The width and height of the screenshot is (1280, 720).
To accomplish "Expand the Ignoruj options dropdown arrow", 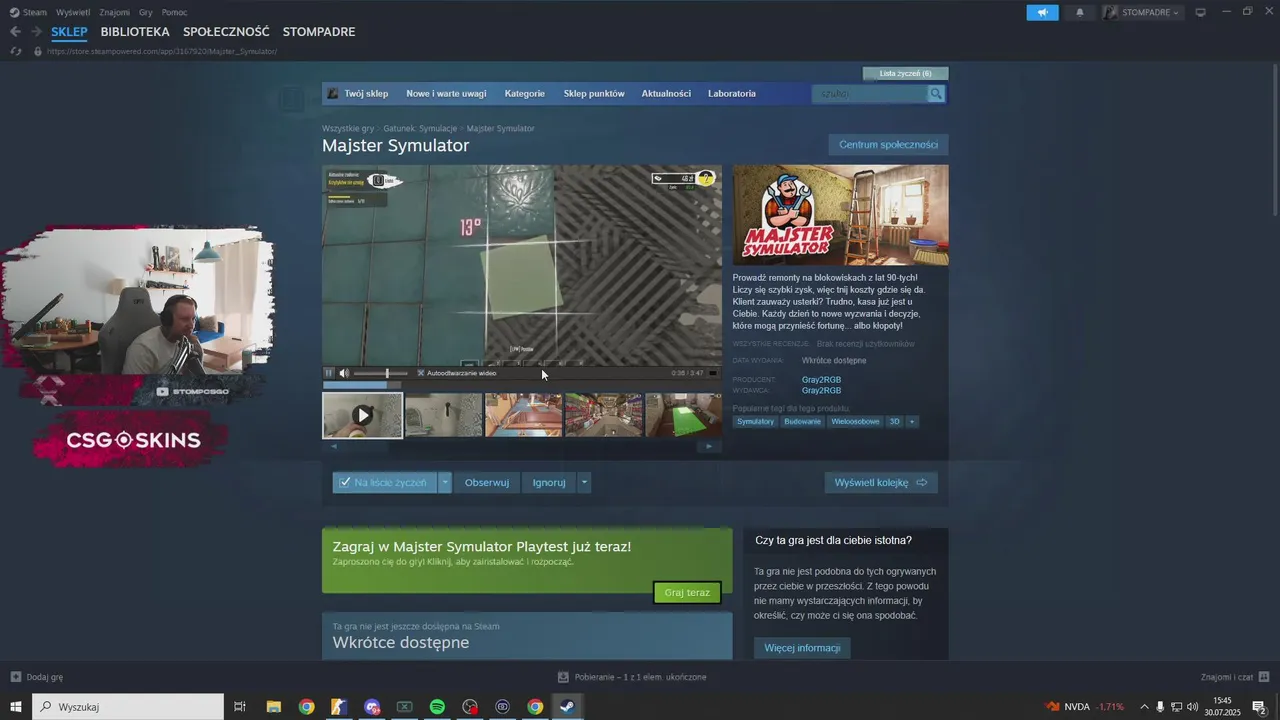I will point(585,482).
